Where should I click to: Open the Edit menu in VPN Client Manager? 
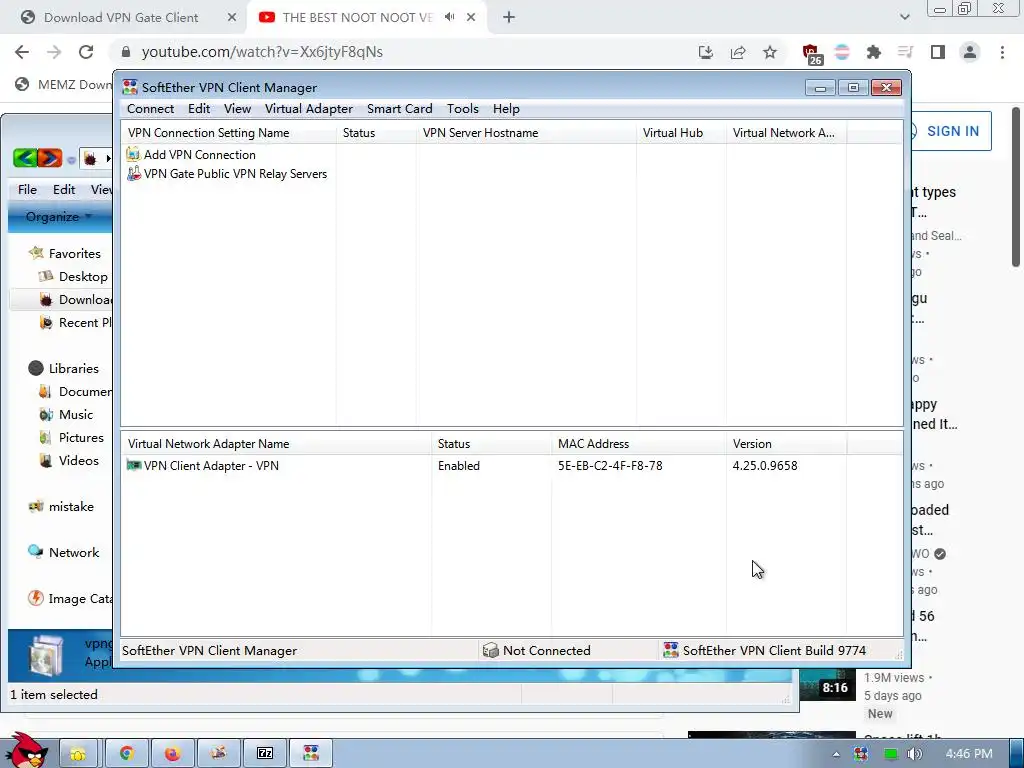(x=199, y=109)
